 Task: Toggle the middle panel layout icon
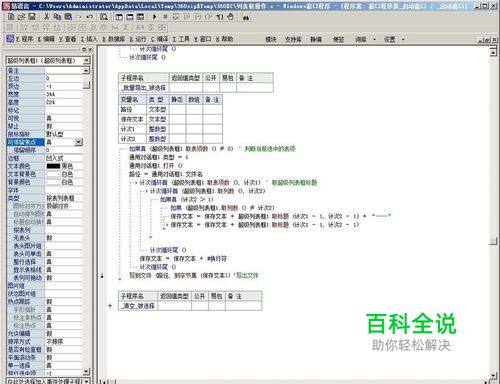point(130,17)
